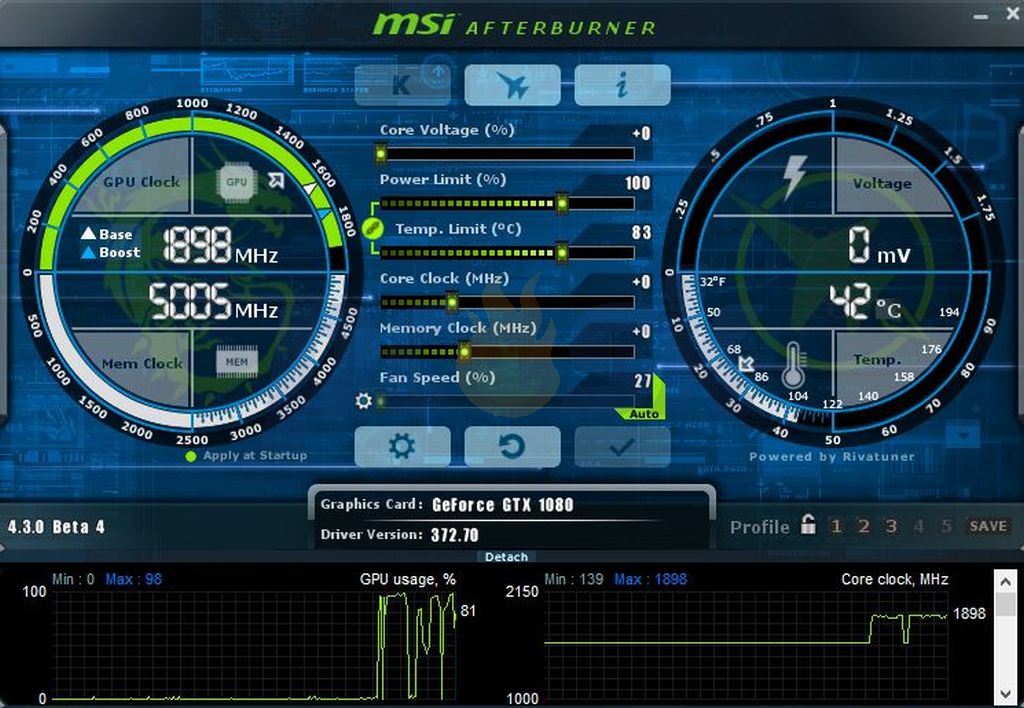Image resolution: width=1024 pixels, height=708 pixels.
Task: Select profile slot 2
Action: coord(863,526)
